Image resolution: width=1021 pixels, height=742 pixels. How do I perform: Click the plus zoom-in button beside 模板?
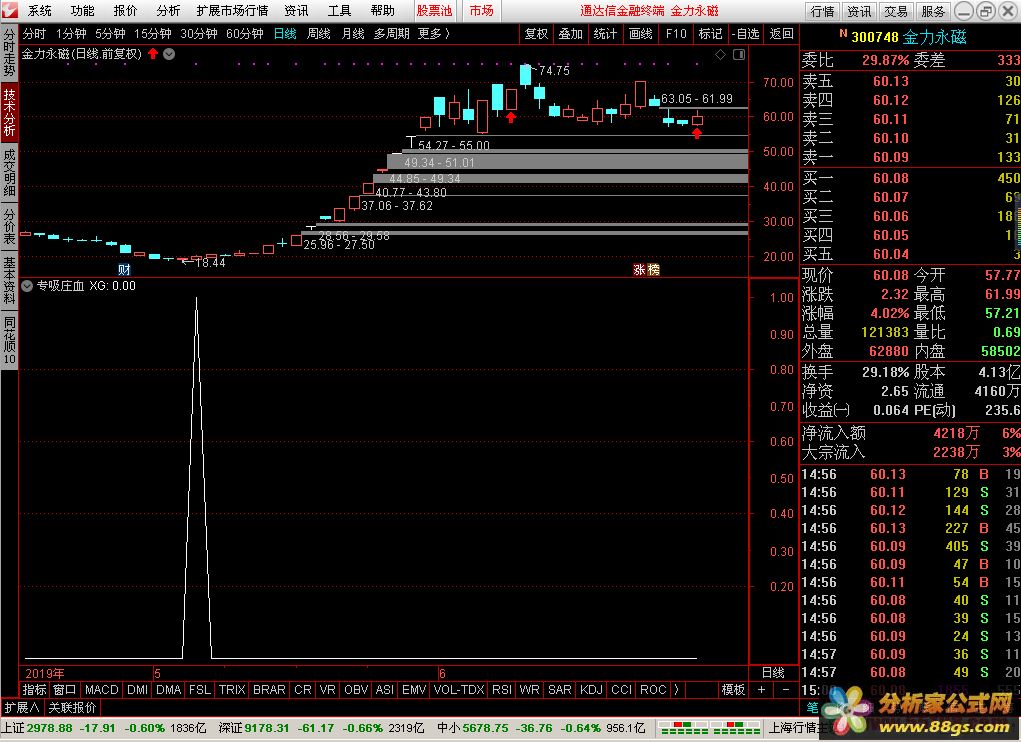coord(761,689)
